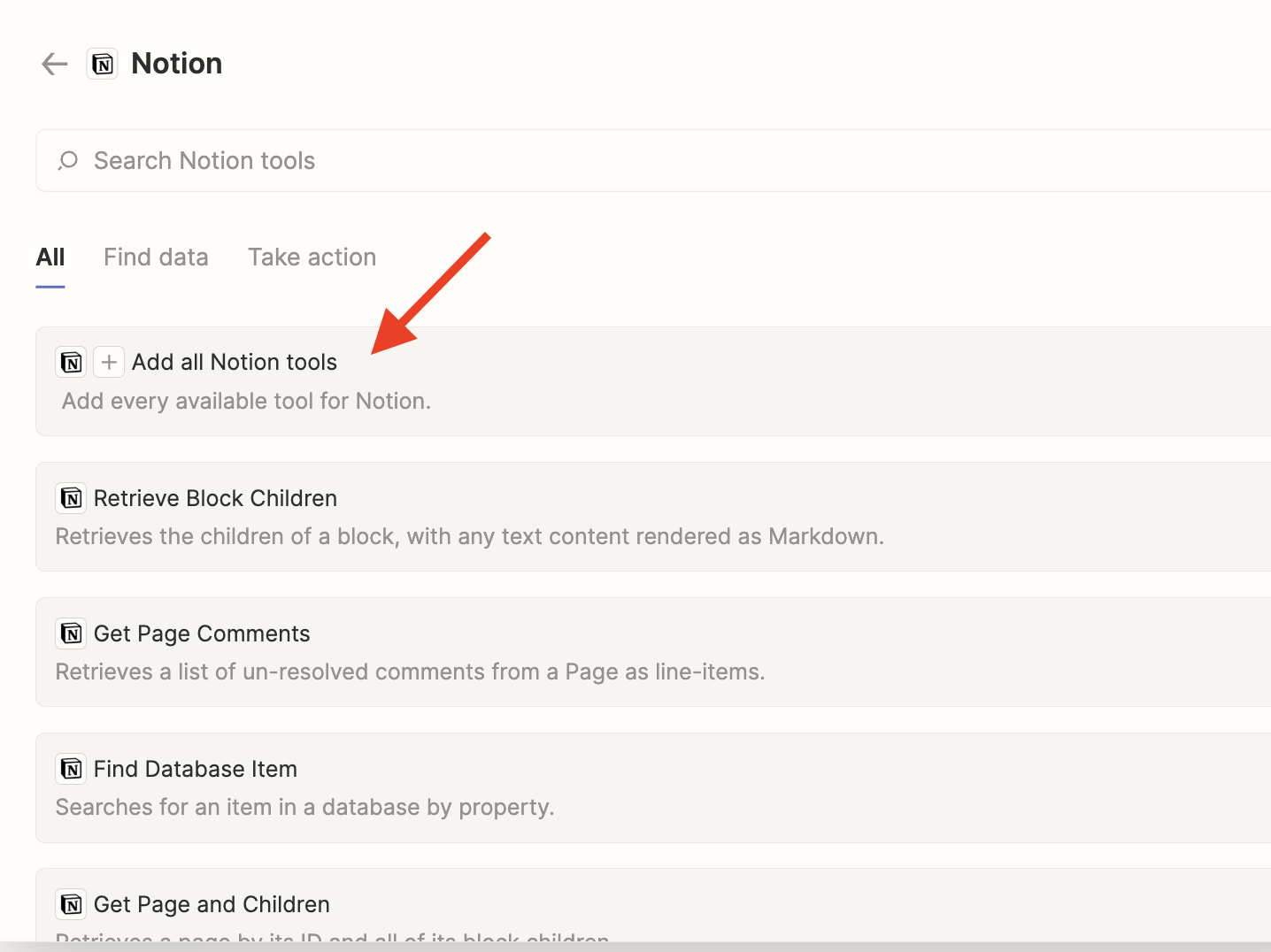This screenshot has height=952, width=1271.
Task: Click 'Retrieves a list of un-resolved comments' description
Action: click(410, 672)
